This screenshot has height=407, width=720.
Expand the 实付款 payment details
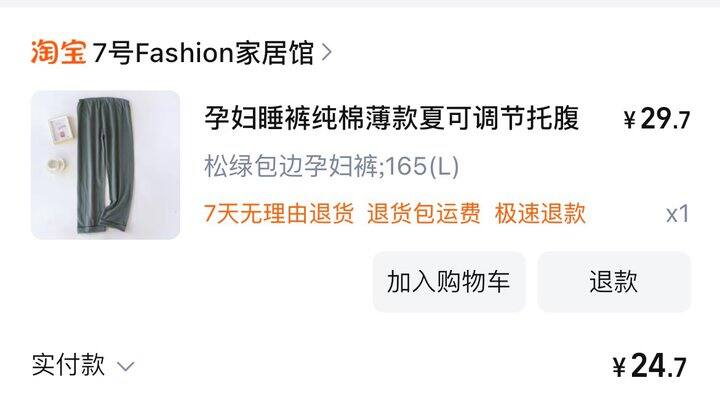[x=83, y=366]
